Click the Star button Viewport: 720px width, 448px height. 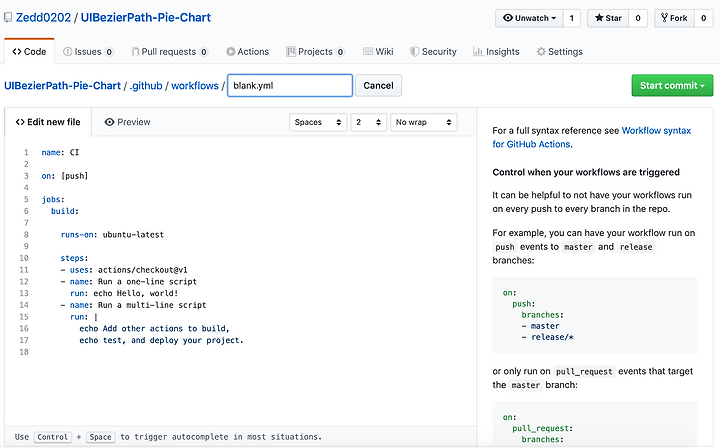click(x=608, y=18)
